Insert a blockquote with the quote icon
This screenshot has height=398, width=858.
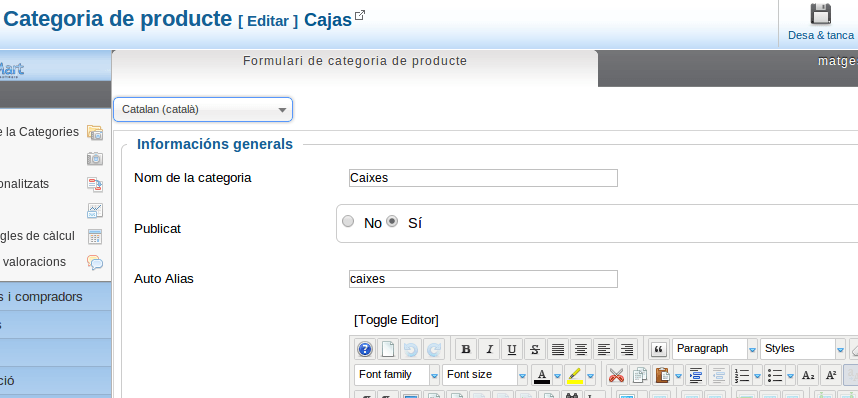pyautogui.click(x=659, y=349)
